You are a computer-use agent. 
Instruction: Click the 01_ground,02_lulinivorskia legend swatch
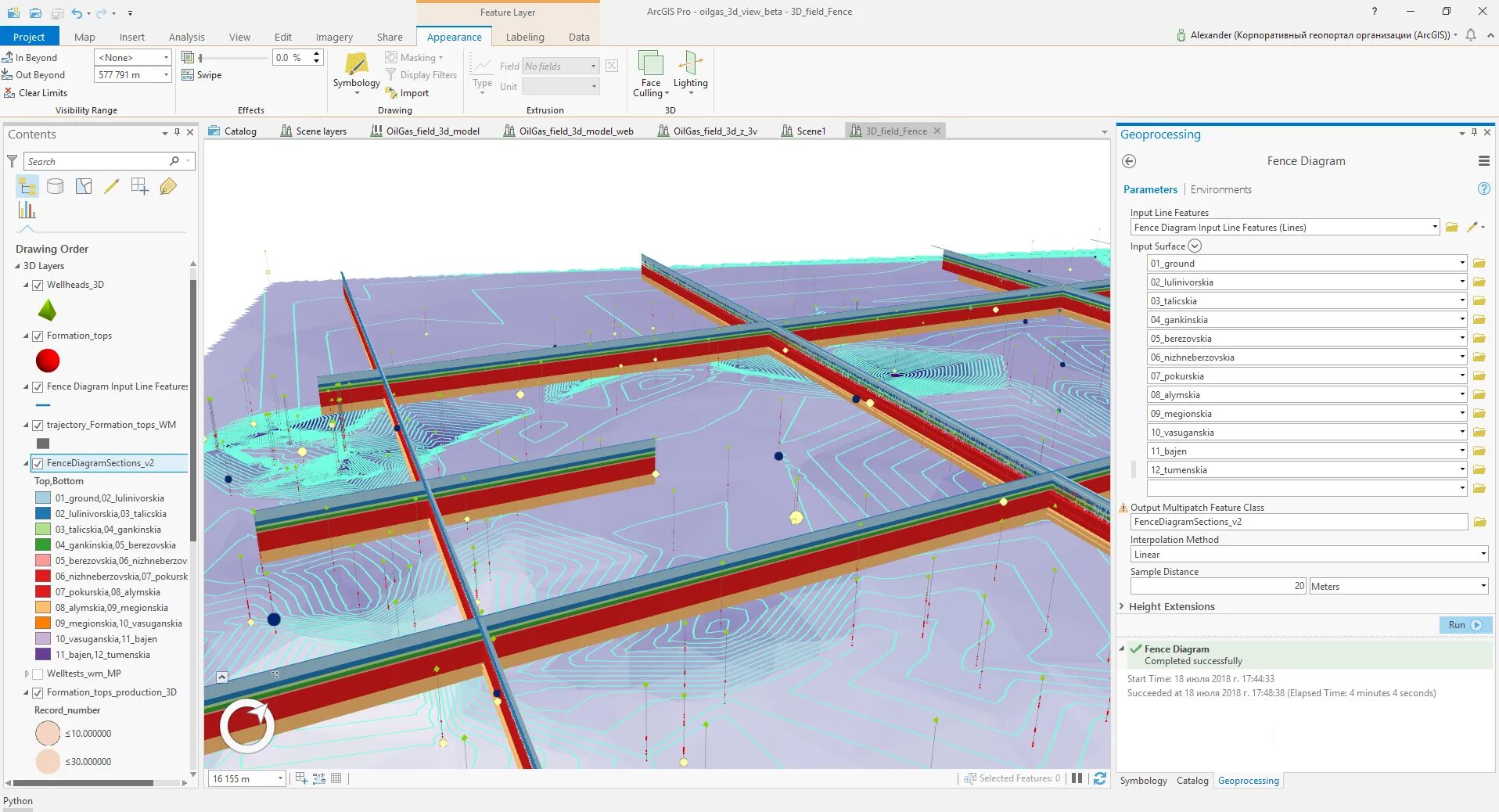coord(43,498)
